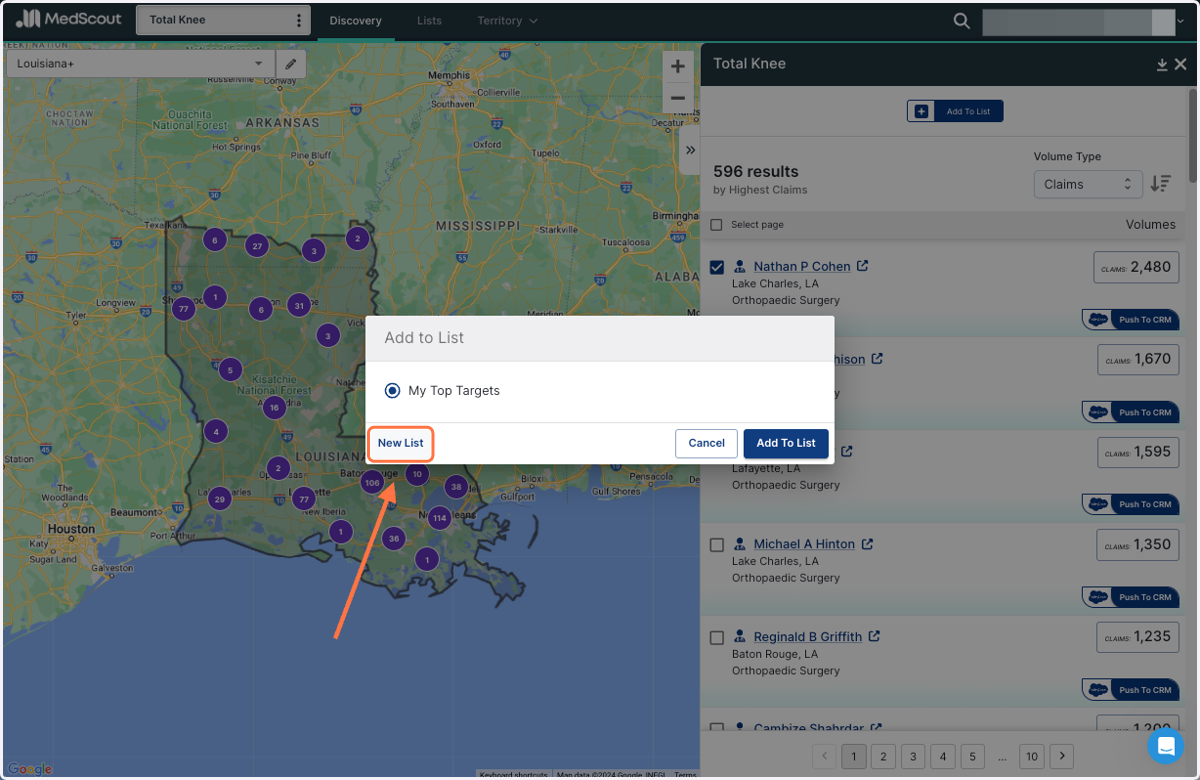Expand the Territory menu

(x=507, y=21)
